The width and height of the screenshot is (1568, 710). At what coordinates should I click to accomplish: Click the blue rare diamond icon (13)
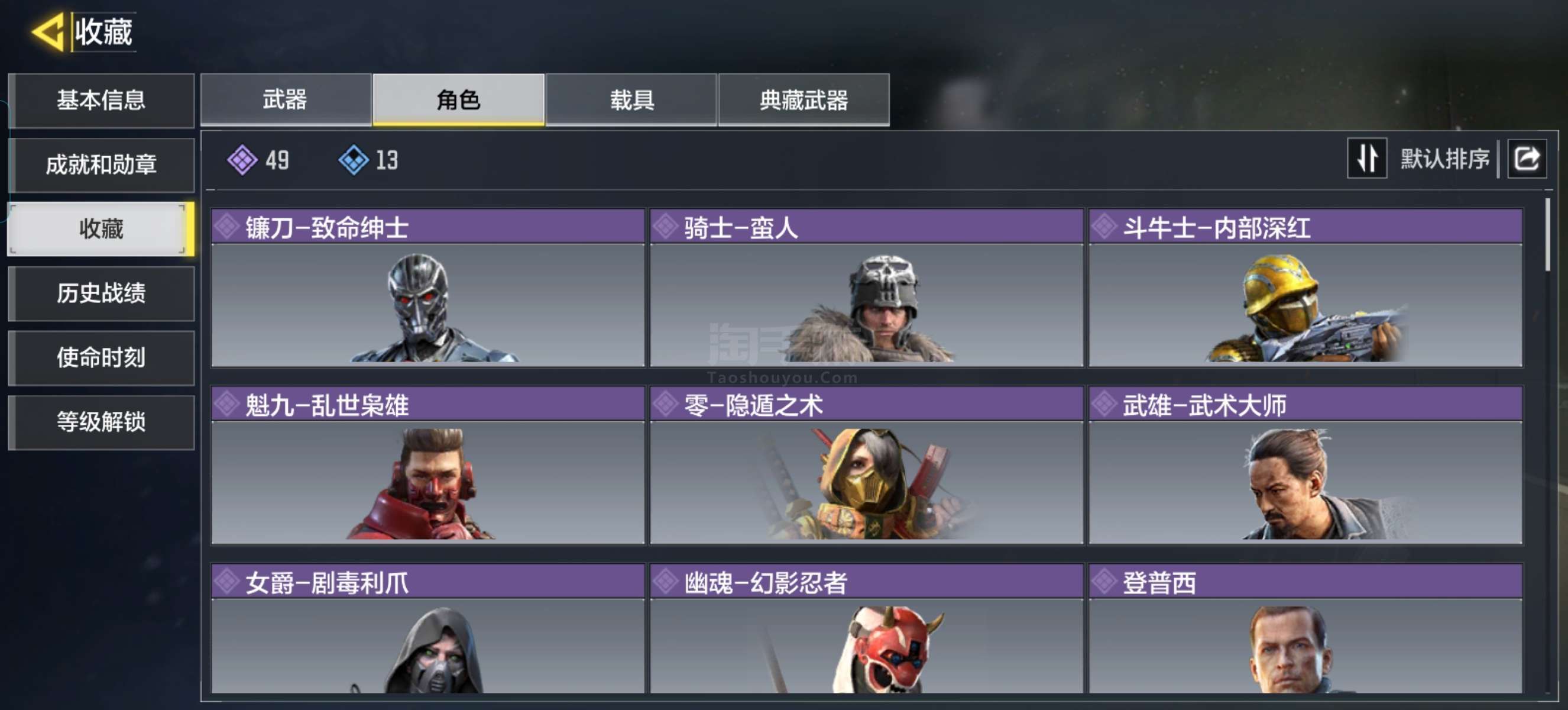(353, 160)
